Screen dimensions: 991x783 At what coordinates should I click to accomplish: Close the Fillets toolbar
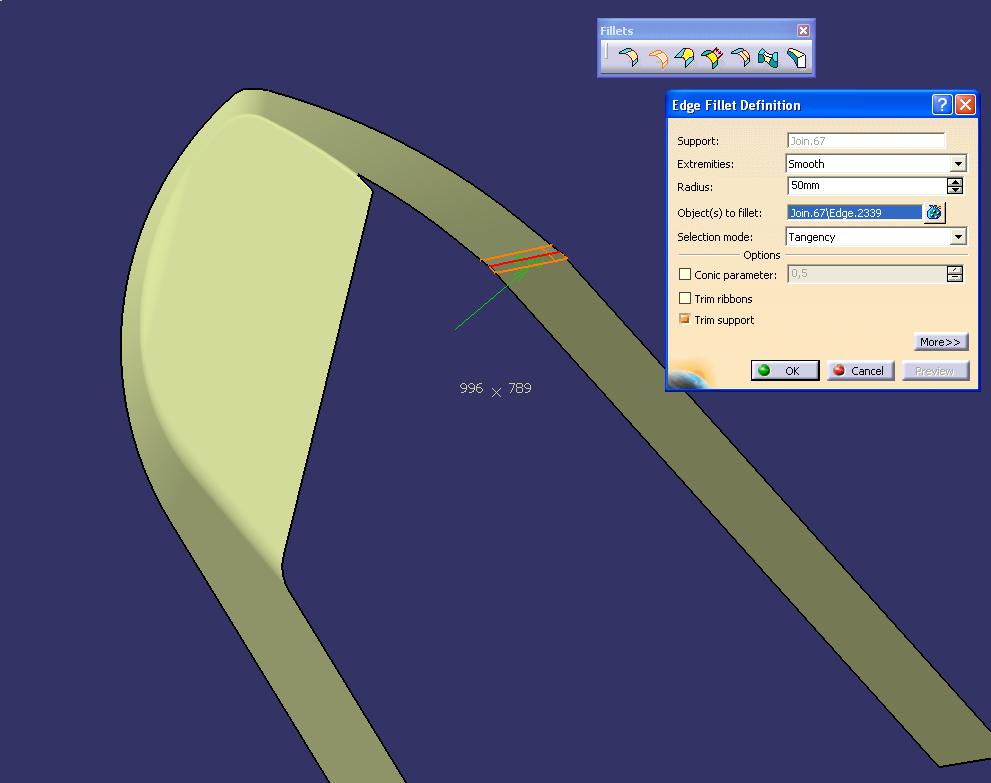803,30
